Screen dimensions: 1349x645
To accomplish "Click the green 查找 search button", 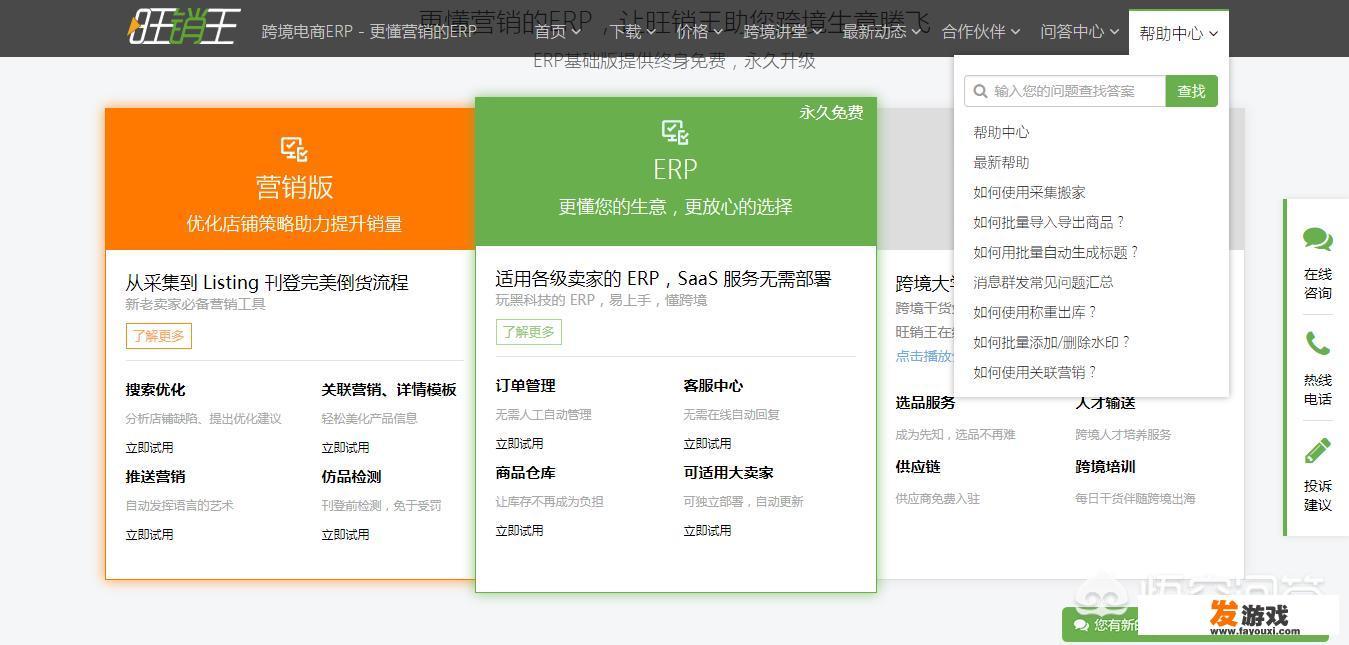I will click(1191, 91).
